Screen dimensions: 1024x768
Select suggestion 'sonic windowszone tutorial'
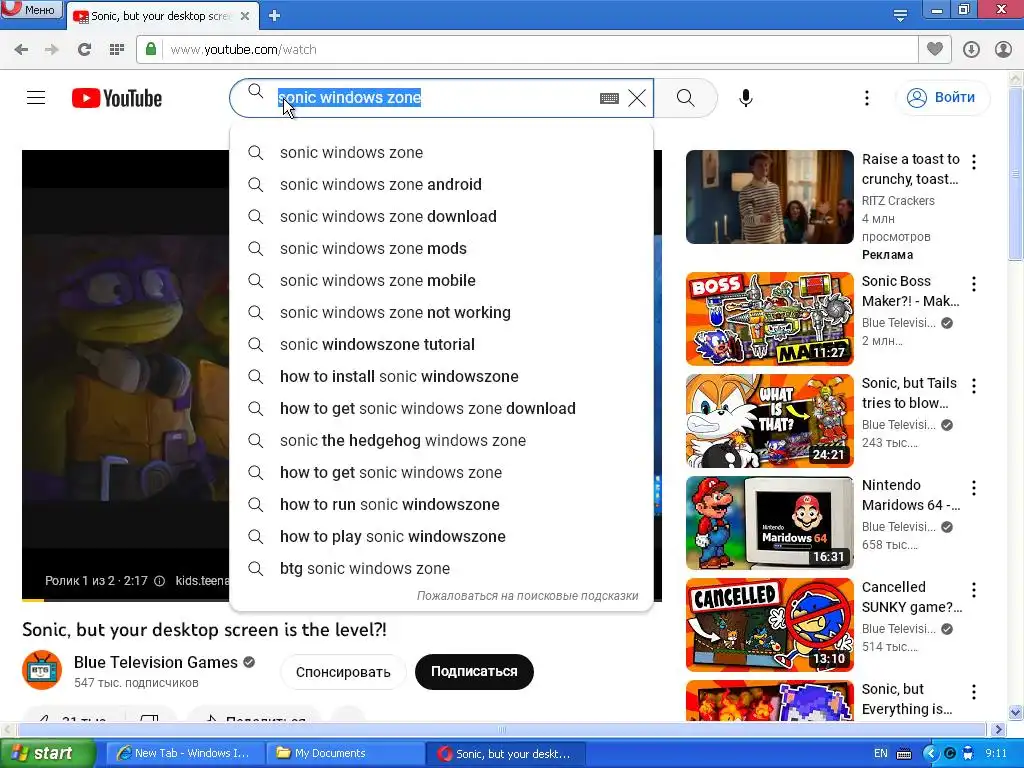(441, 344)
